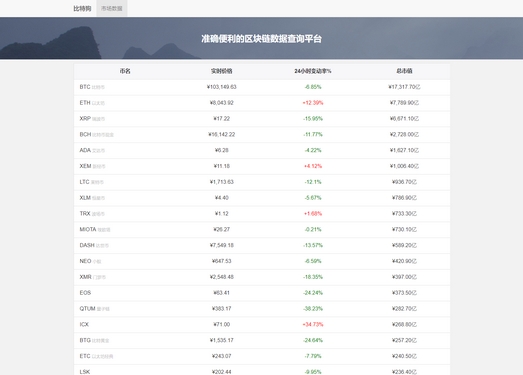Open the LTC coin entry
The height and width of the screenshot is (375, 523).
pos(262,182)
